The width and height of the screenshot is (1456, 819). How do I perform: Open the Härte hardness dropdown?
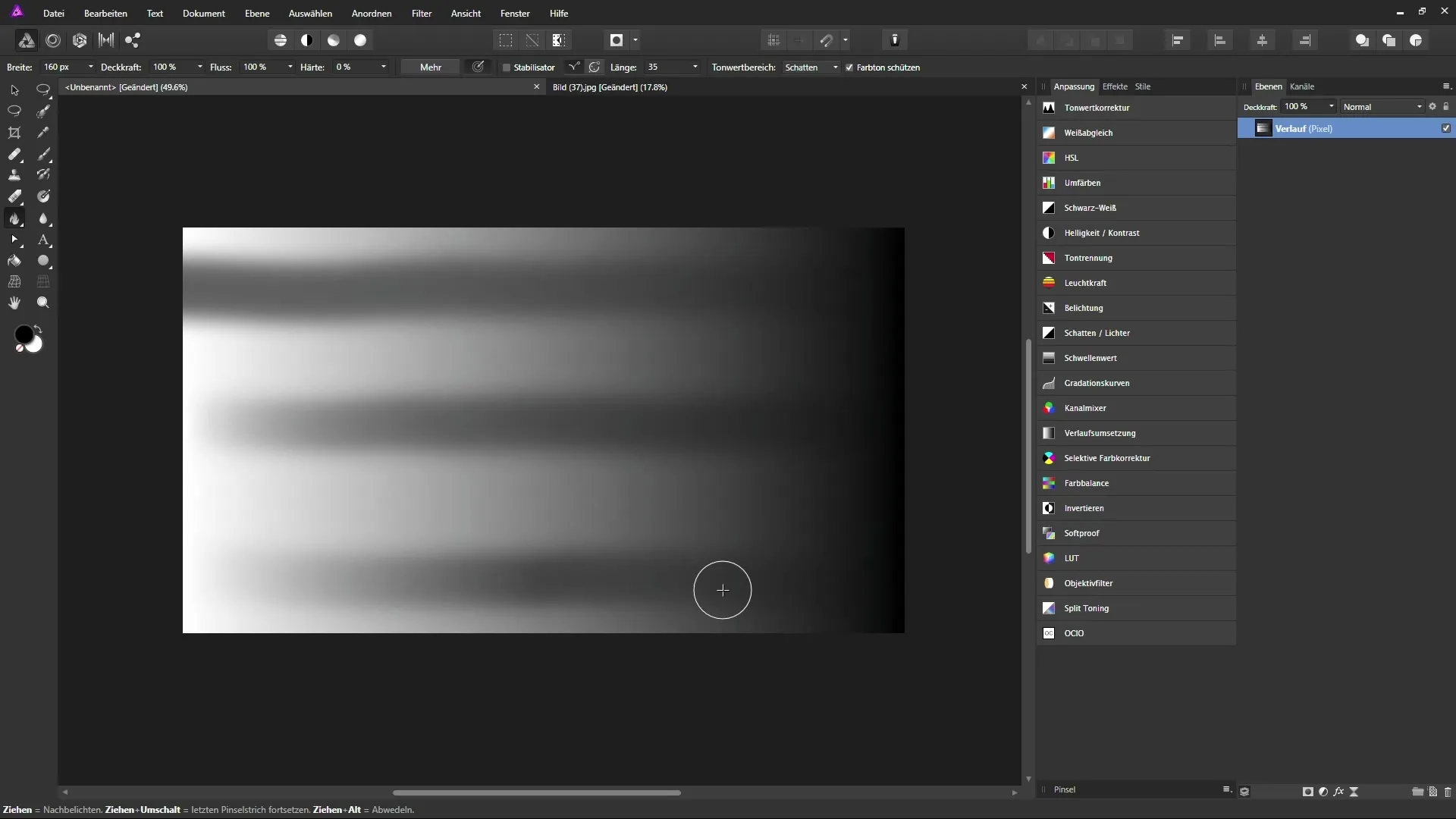(x=384, y=67)
